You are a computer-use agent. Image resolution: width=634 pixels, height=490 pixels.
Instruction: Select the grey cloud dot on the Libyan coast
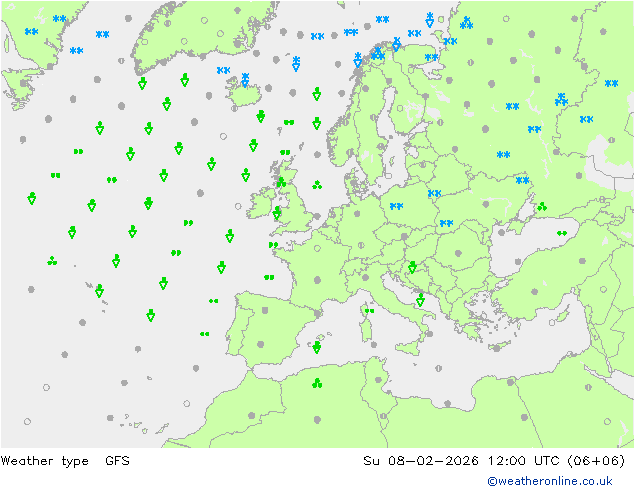448,403
